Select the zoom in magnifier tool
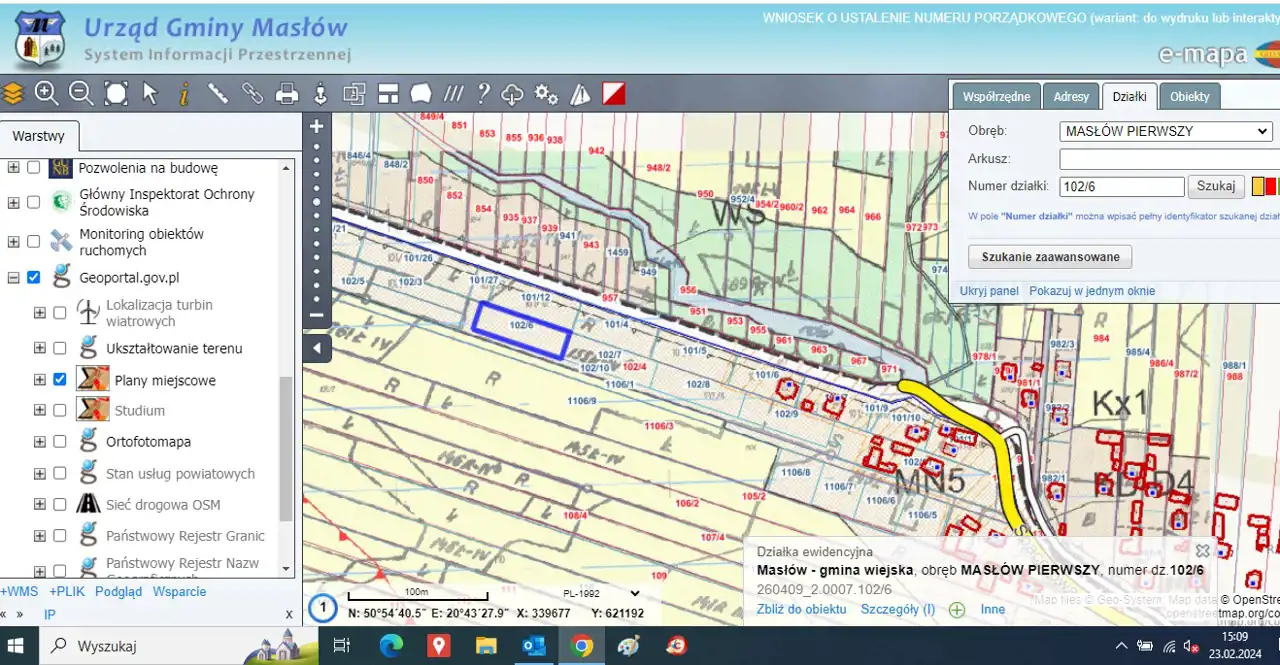The height and width of the screenshot is (665, 1280). (47, 94)
